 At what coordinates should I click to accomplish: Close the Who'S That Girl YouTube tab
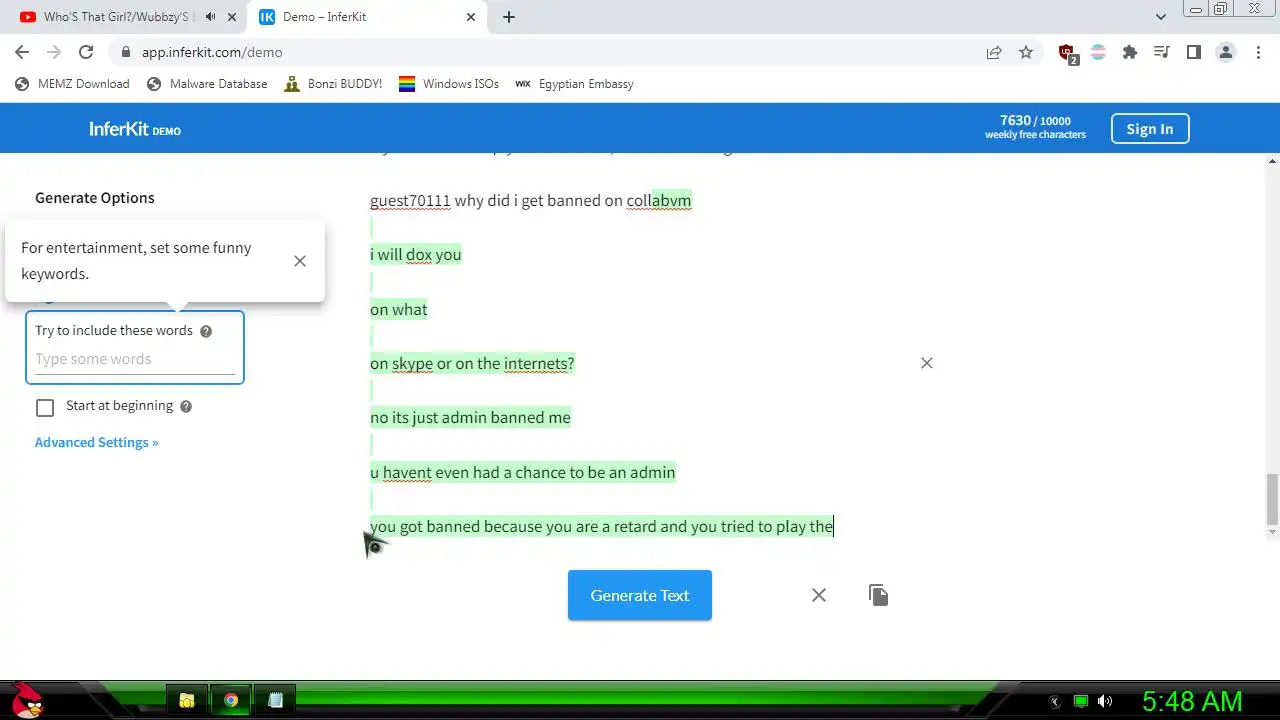232,17
